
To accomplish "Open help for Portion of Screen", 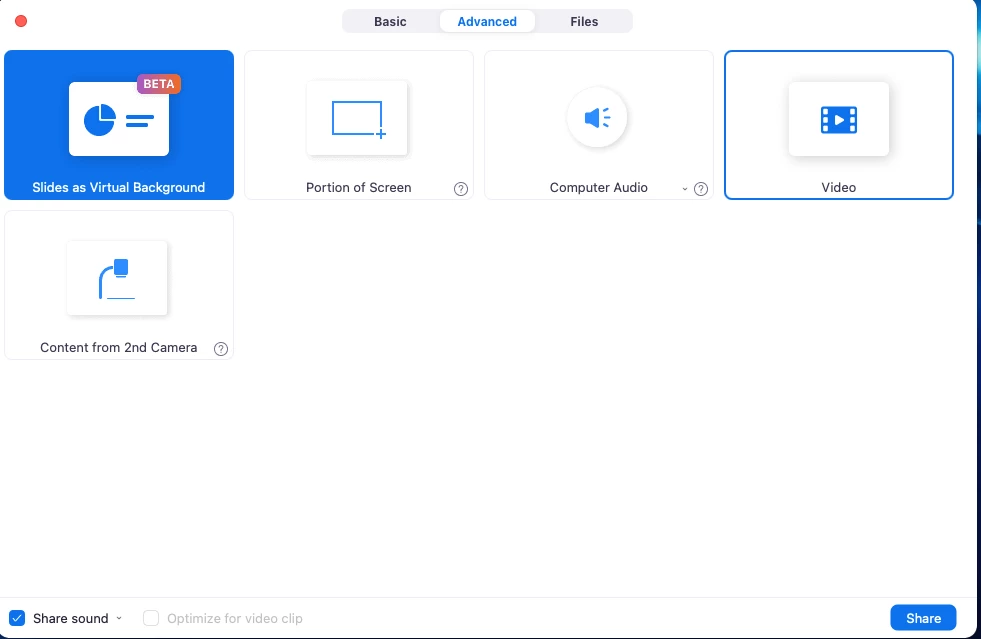I will point(461,189).
